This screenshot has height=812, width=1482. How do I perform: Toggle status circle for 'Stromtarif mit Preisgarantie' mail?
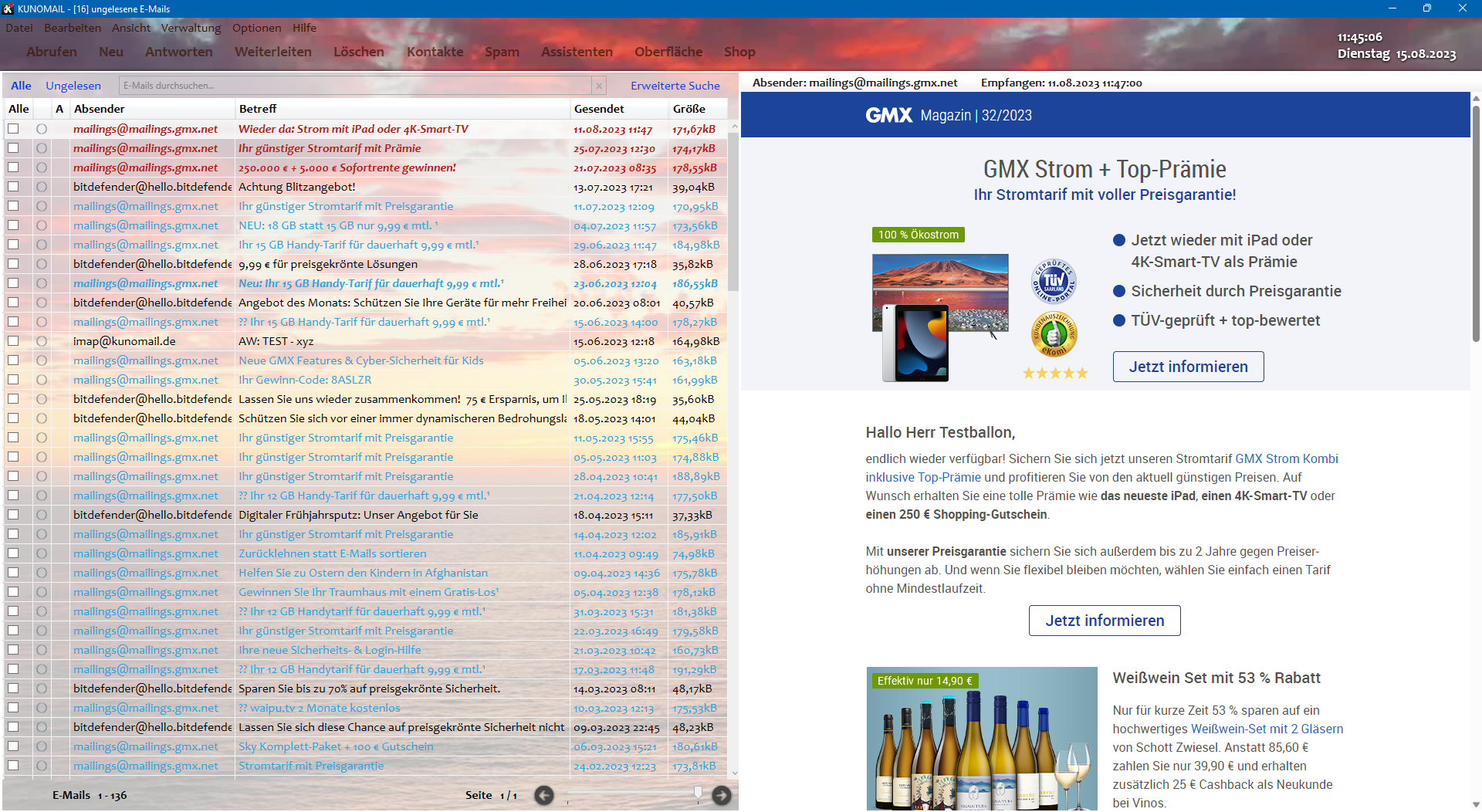point(42,766)
